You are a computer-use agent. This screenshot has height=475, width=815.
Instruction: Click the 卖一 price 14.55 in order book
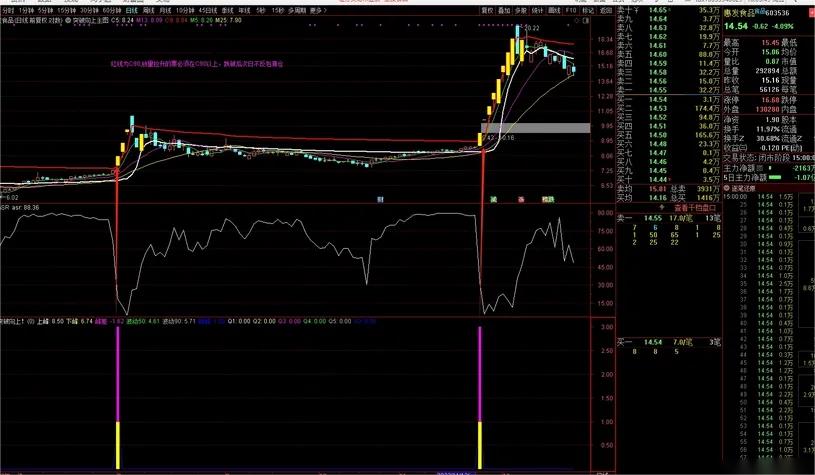click(658, 89)
